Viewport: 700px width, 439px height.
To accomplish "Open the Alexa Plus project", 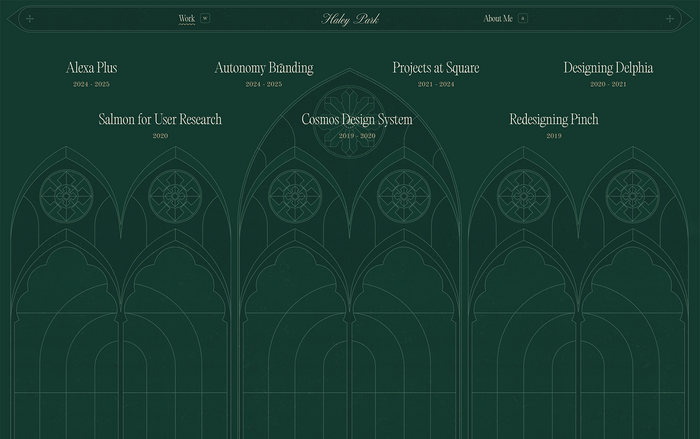I will (x=92, y=68).
